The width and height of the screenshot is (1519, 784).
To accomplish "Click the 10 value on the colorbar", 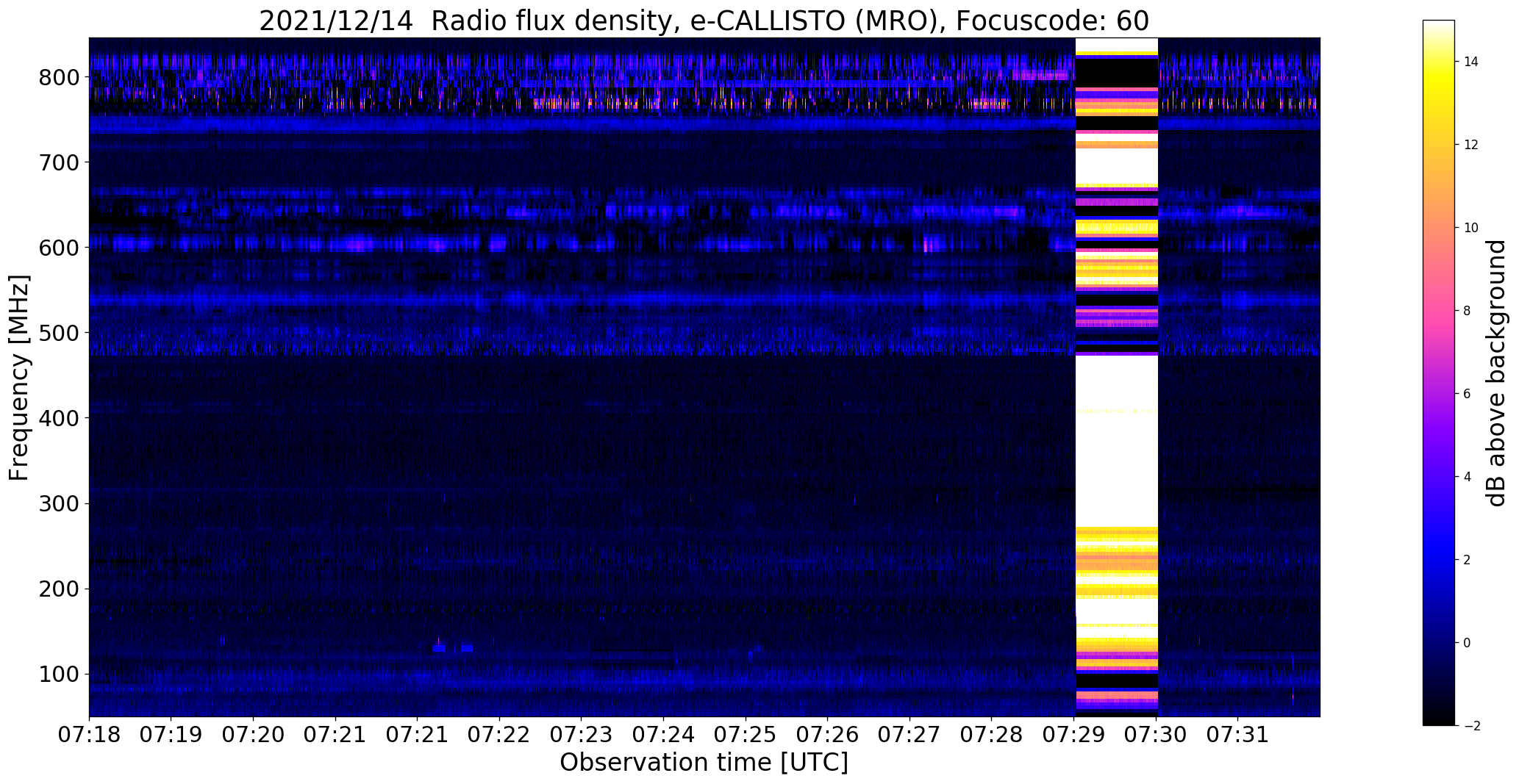I will pyautogui.click(x=1471, y=228).
